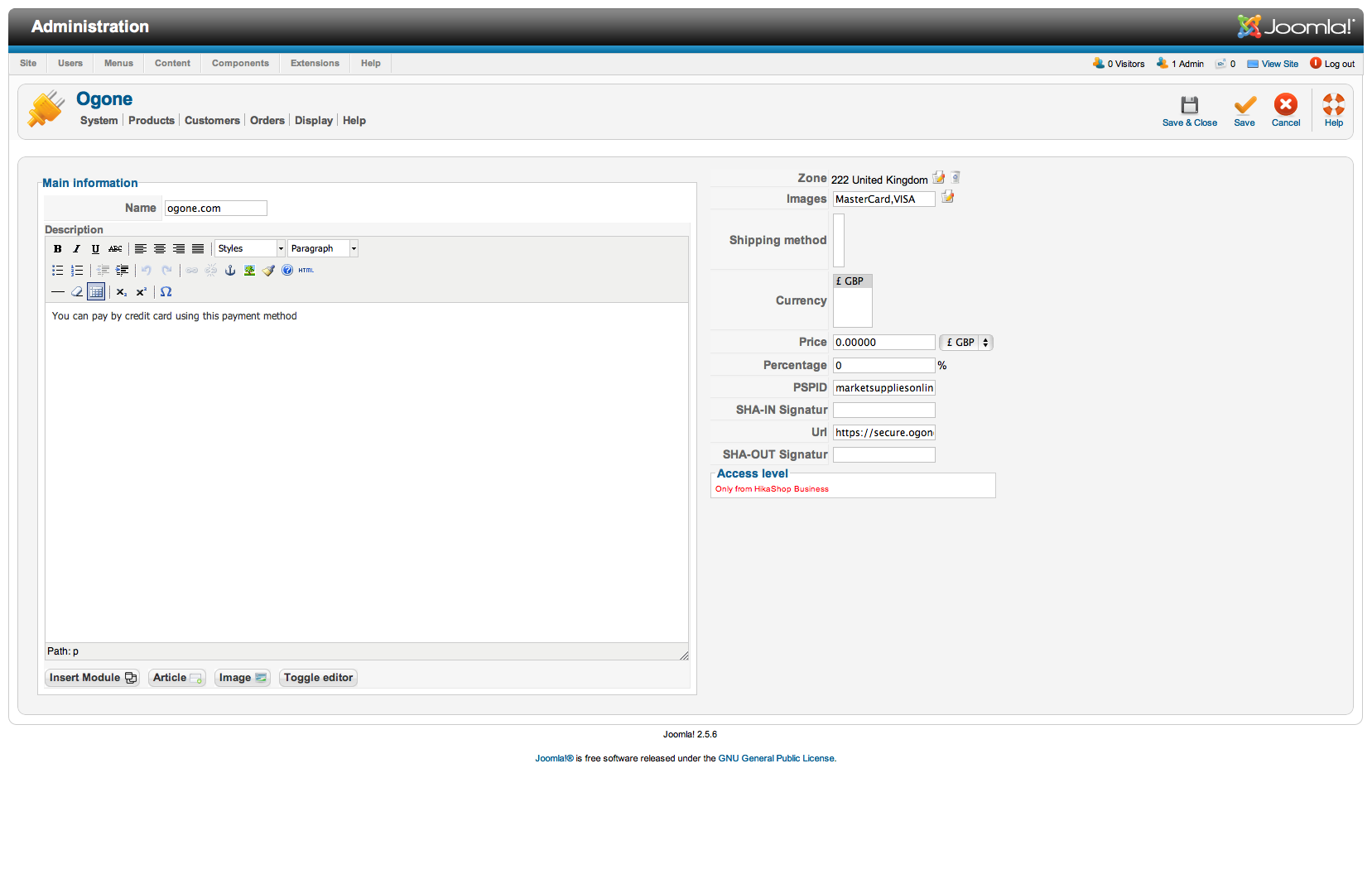Open the Extensions menu

click(x=315, y=63)
